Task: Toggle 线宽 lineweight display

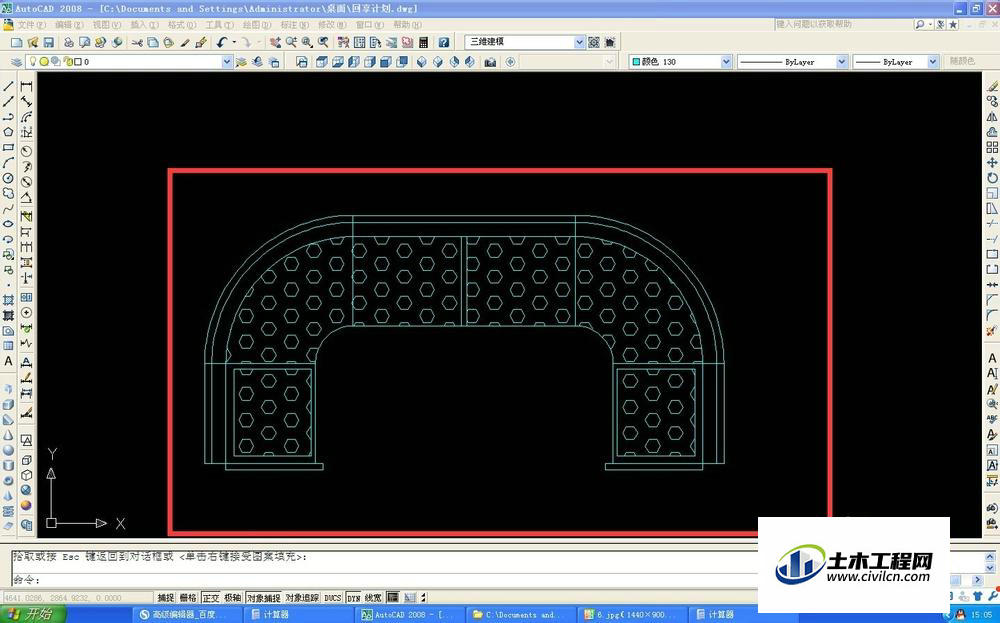Action: 373,597
